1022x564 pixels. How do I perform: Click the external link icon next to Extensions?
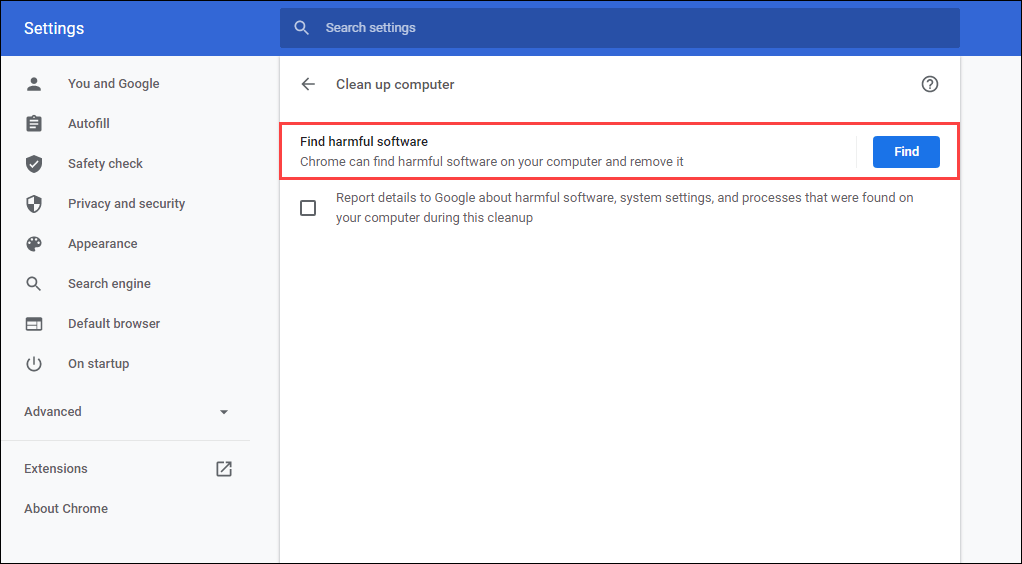(224, 469)
